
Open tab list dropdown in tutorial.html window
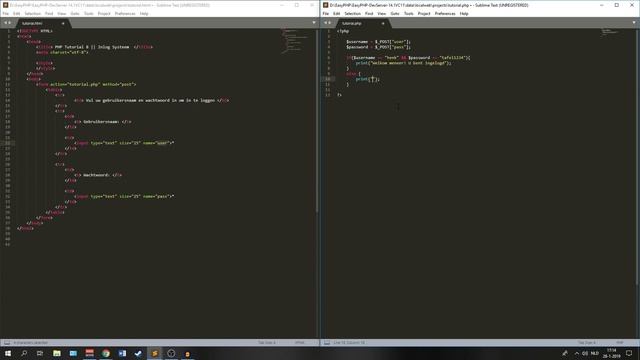[314, 23]
